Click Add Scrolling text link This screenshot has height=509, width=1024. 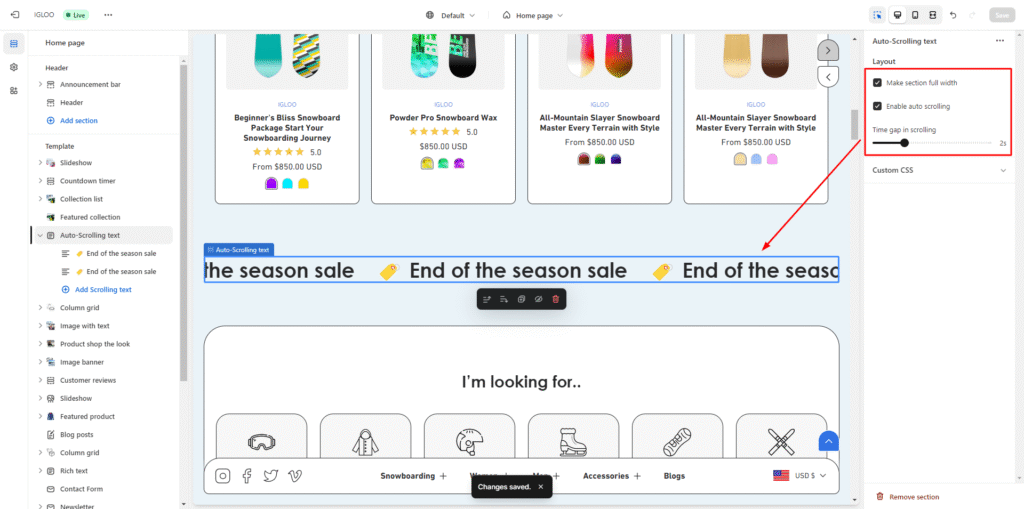pos(102,289)
